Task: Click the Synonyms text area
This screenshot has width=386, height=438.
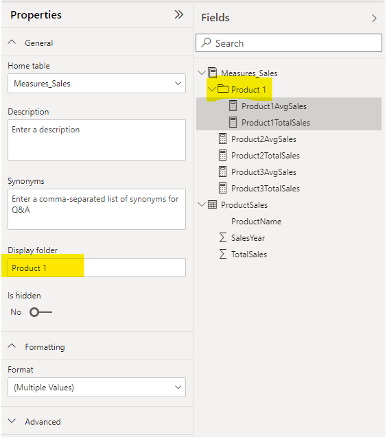Action: point(96,209)
